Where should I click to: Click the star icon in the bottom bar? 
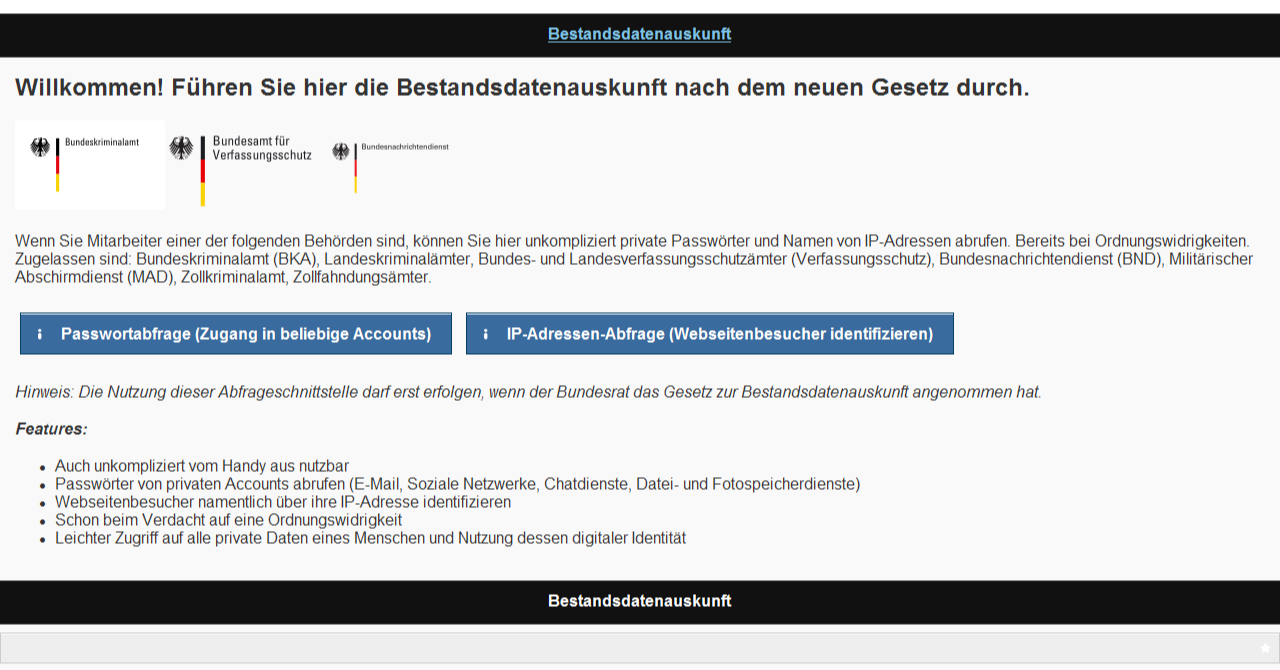pyautogui.click(x=1265, y=648)
